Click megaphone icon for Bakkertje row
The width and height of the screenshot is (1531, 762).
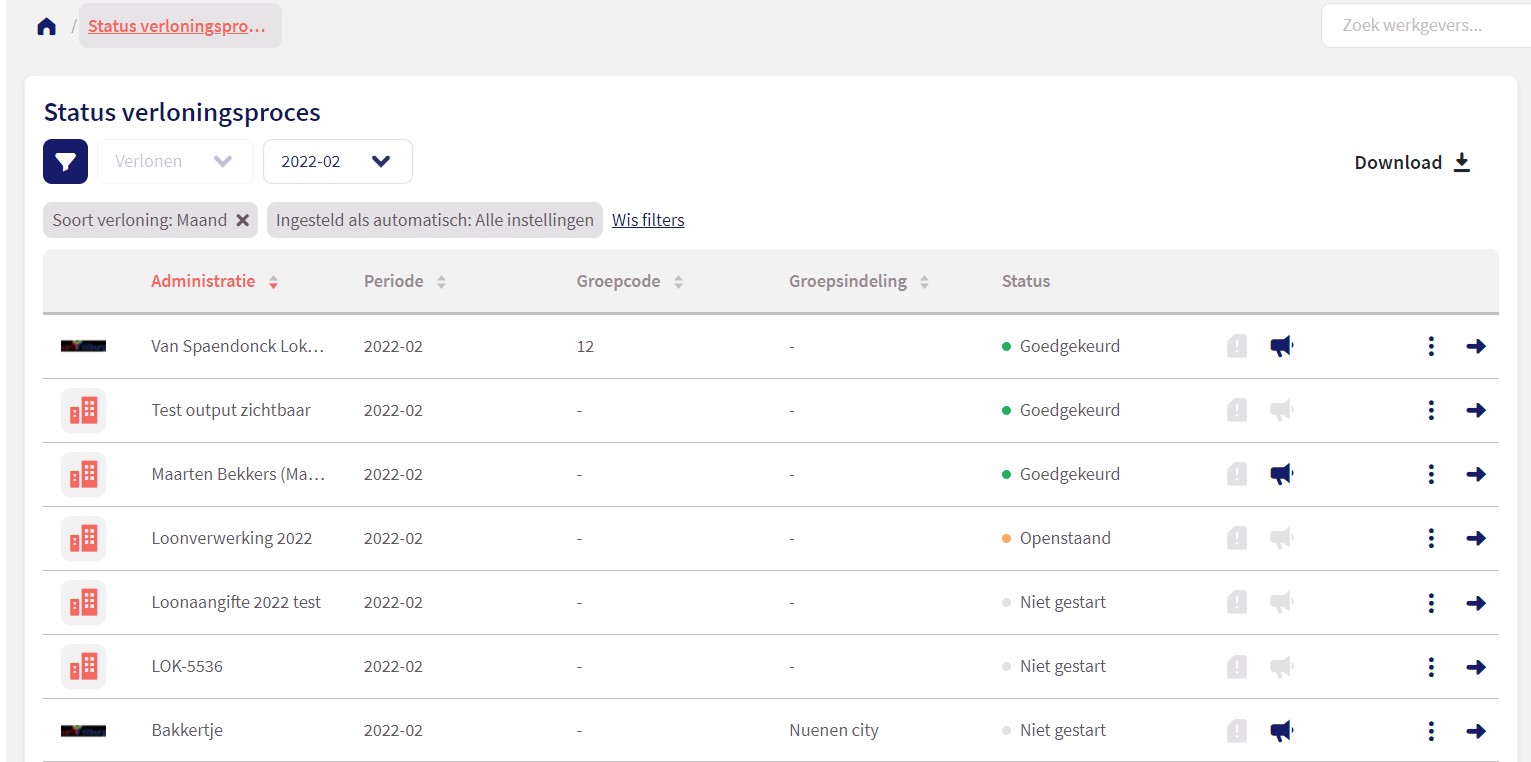[1281, 731]
